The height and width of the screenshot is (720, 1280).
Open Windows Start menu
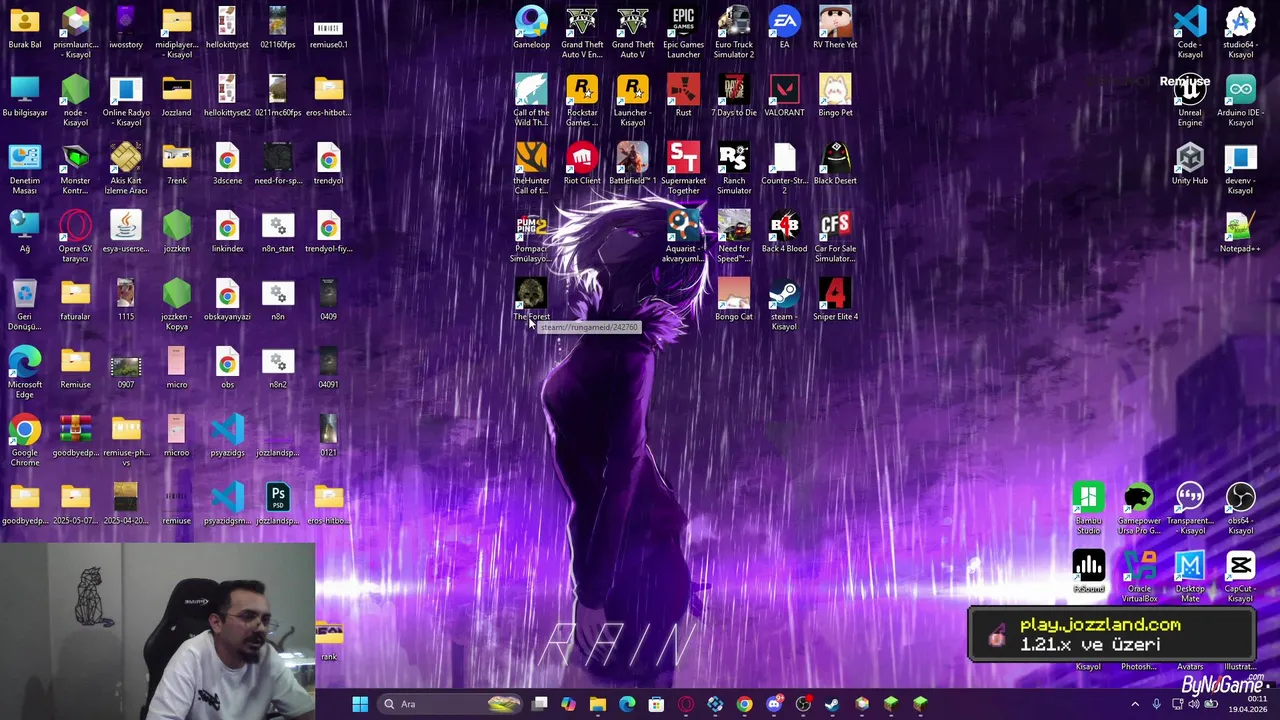tap(360, 704)
